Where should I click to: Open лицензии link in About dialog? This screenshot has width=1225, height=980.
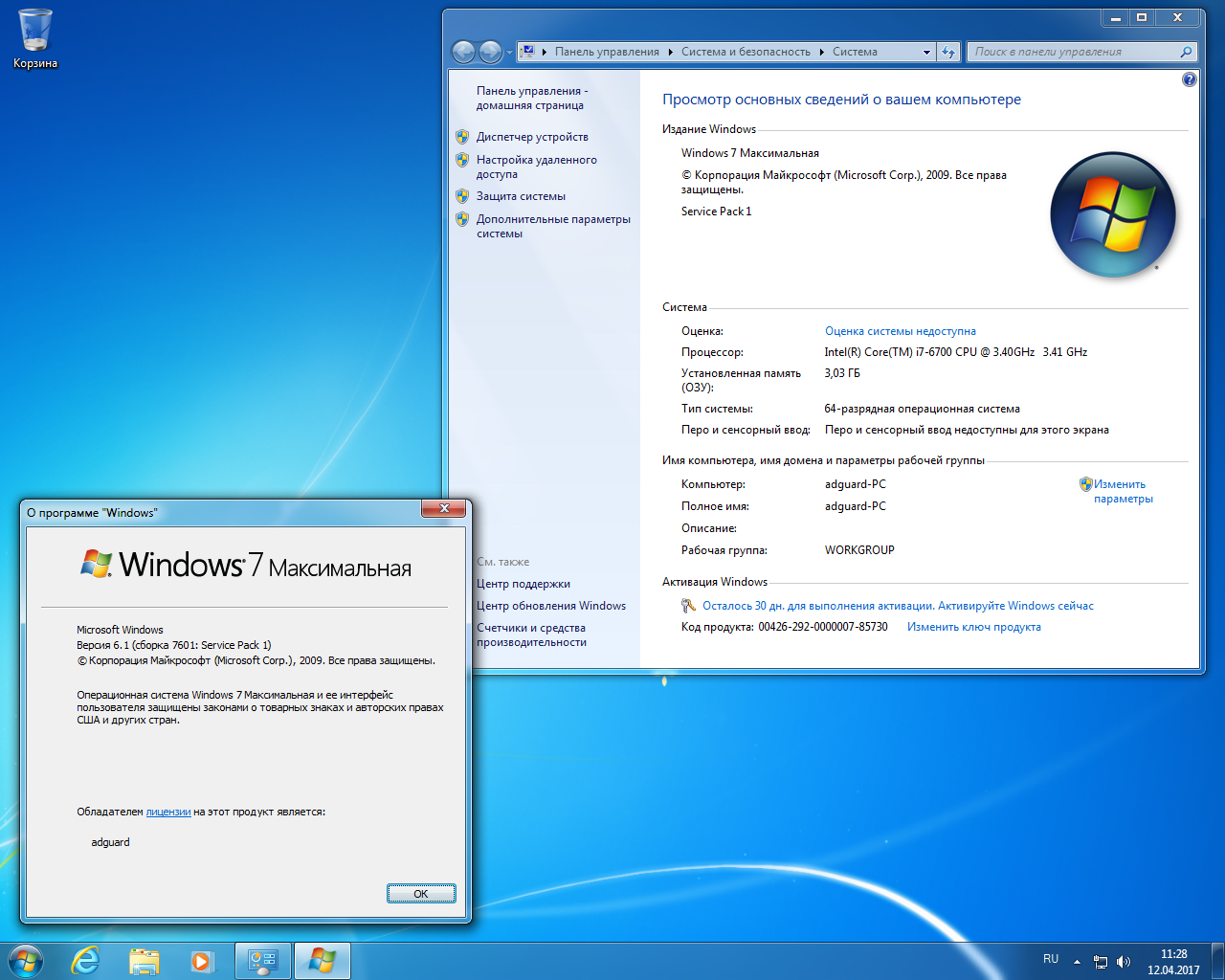tap(168, 812)
